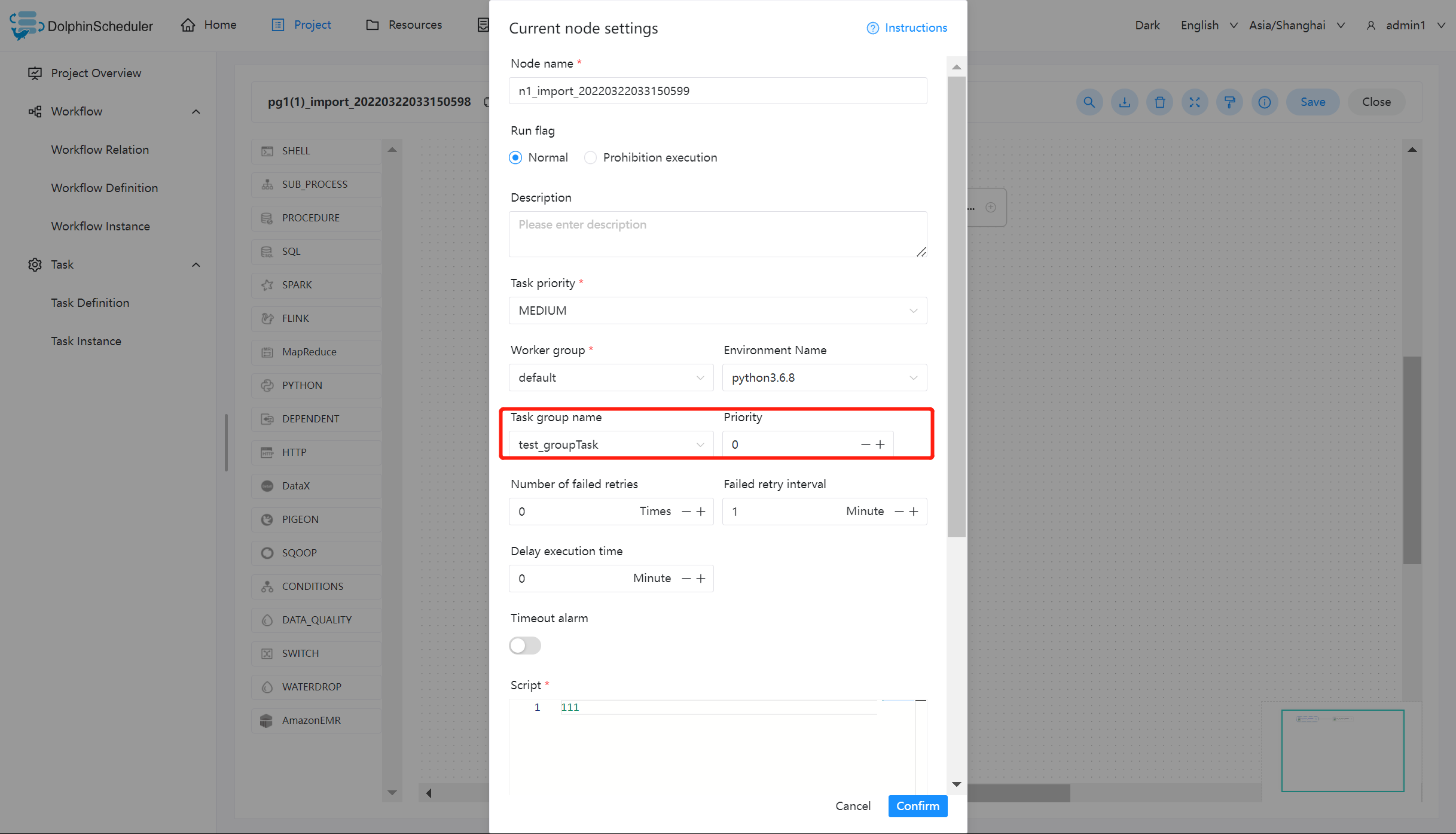The height and width of the screenshot is (834, 1456).
Task: Enable the Timeout alarm switch
Action: [525, 646]
